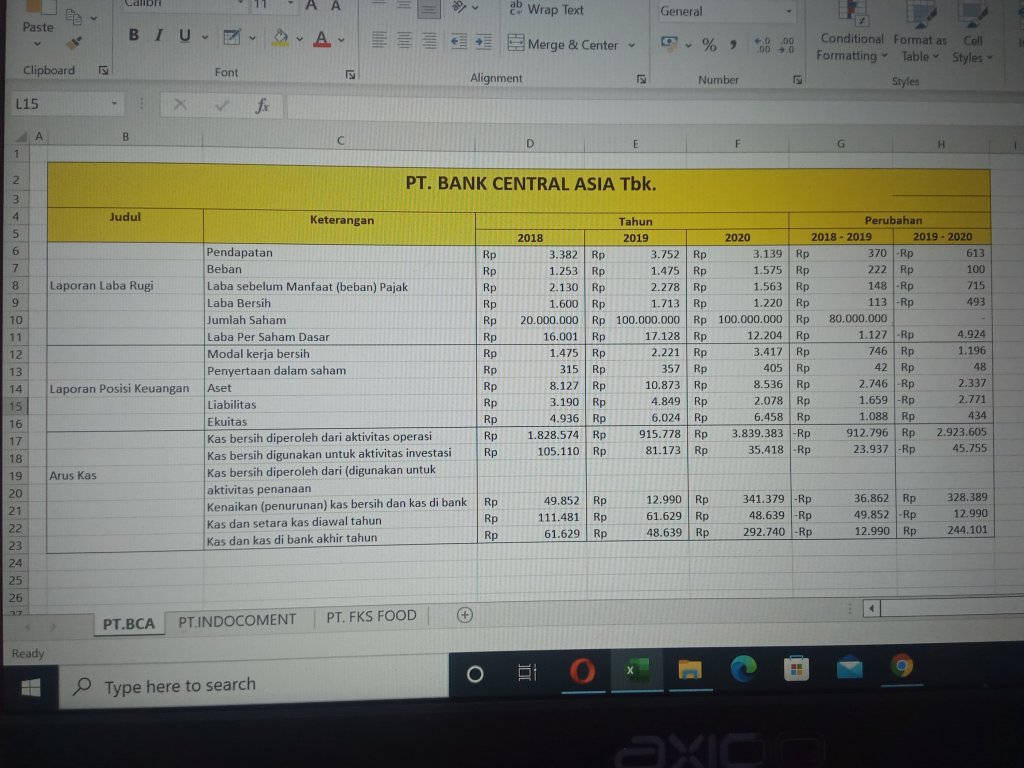Switch to the PT.INDOCOMENT sheet tab

[237, 620]
